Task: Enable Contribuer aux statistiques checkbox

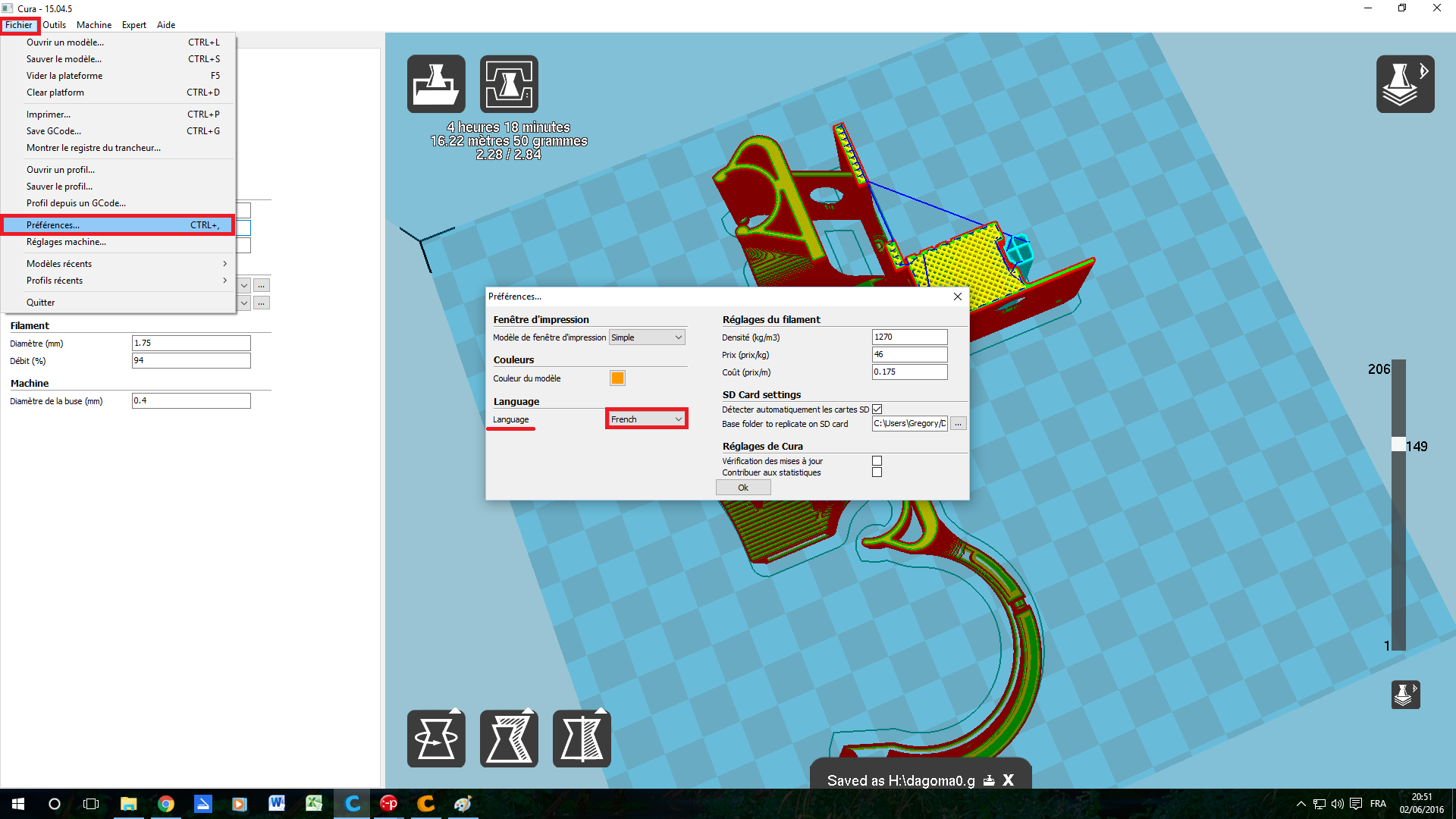Action: pos(877,472)
